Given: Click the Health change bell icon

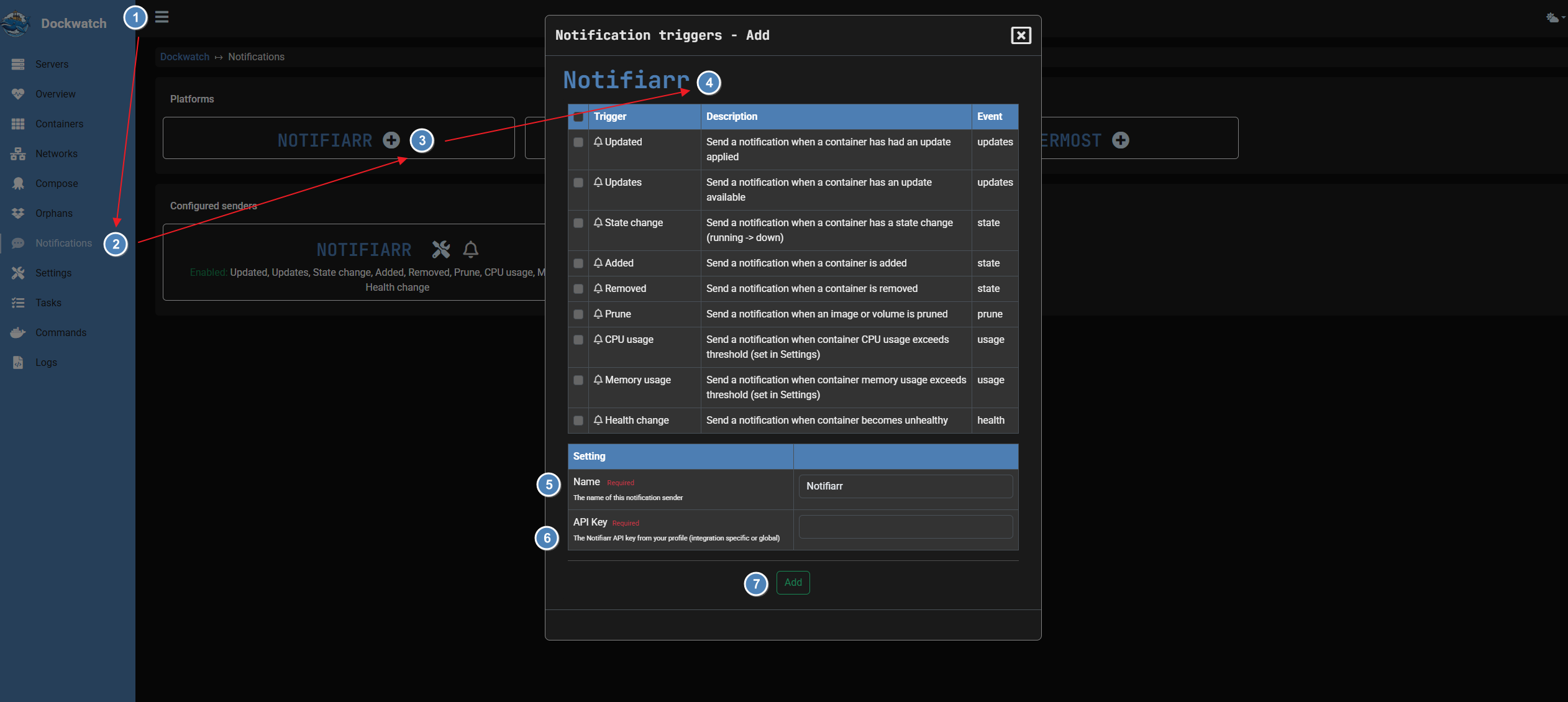Looking at the screenshot, I should tap(598, 420).
